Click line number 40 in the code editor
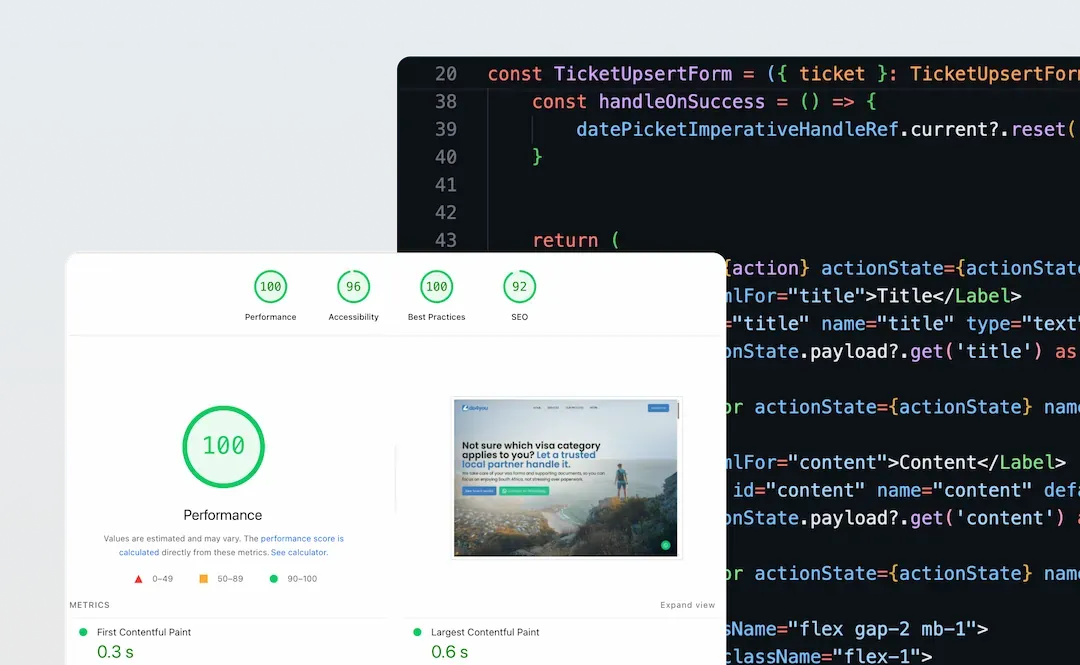 point(446,157)
